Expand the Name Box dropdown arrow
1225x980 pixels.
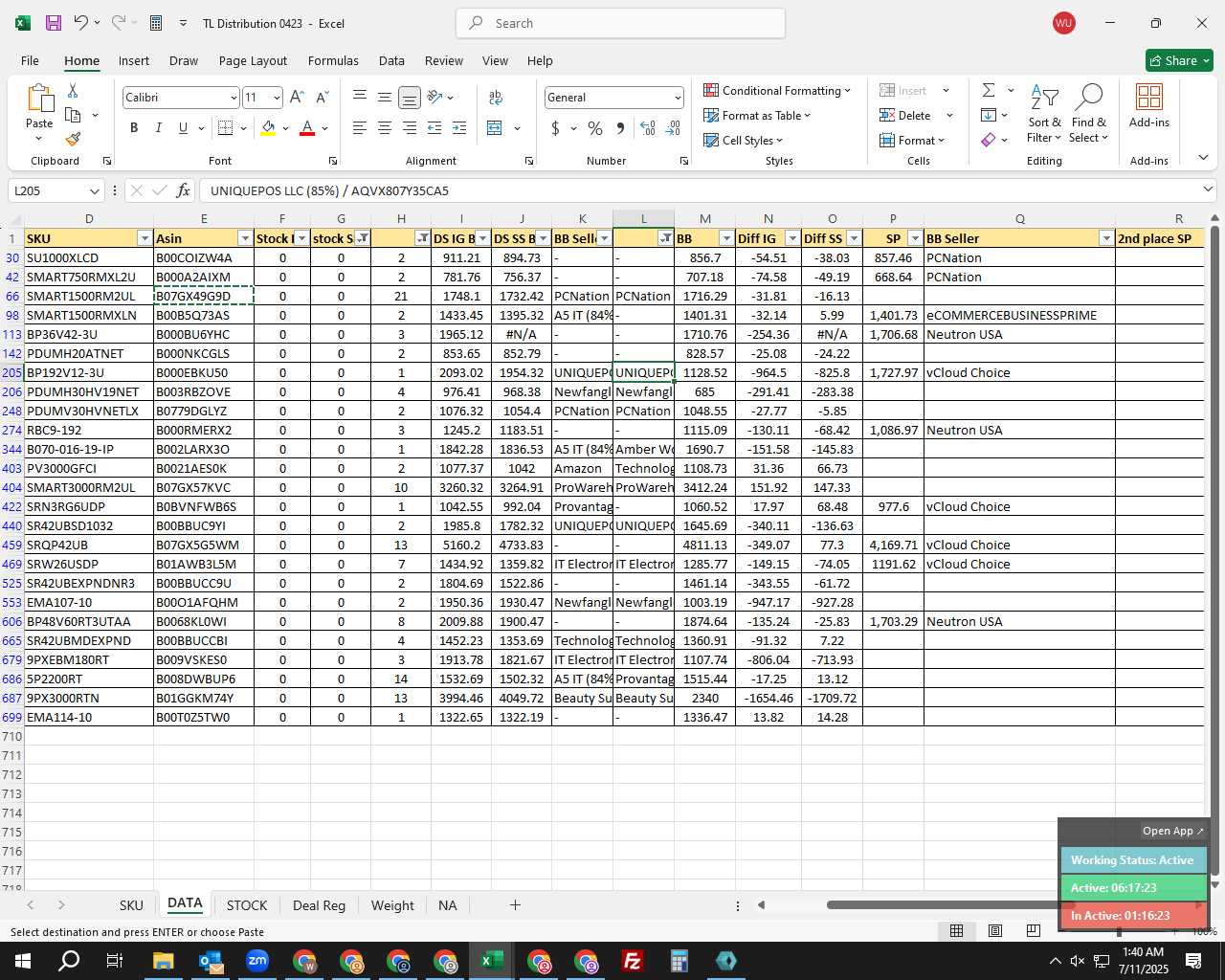[x=94, y=190]
